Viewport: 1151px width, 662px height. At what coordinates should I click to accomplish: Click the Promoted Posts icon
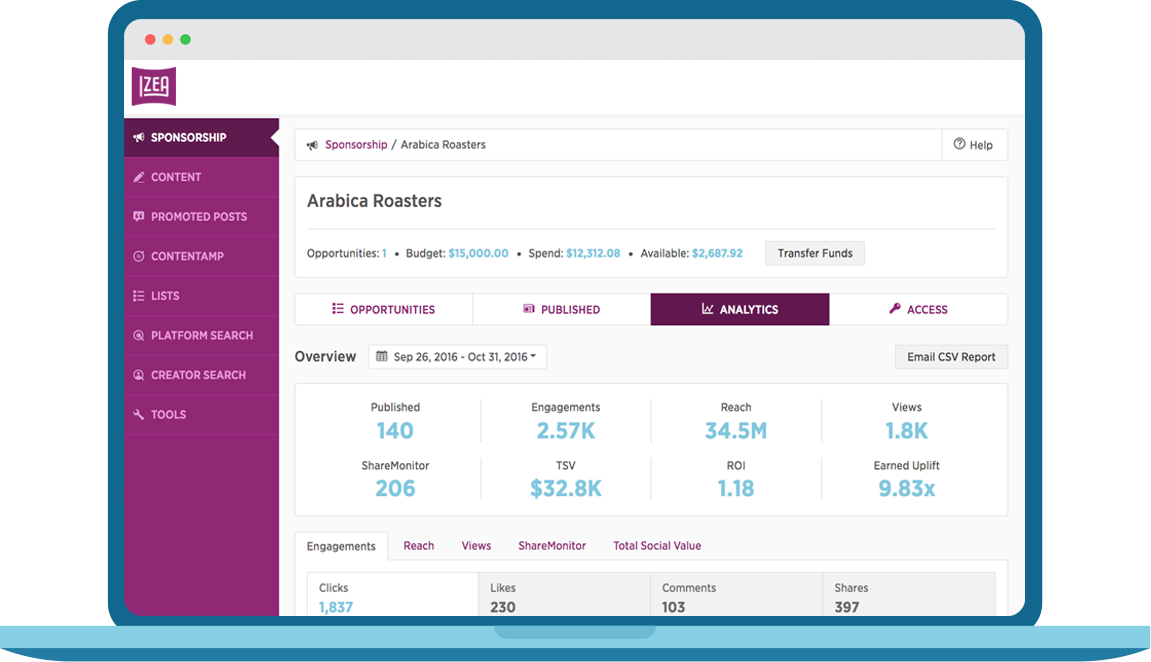pyautogui.click(x=138, y=217)
